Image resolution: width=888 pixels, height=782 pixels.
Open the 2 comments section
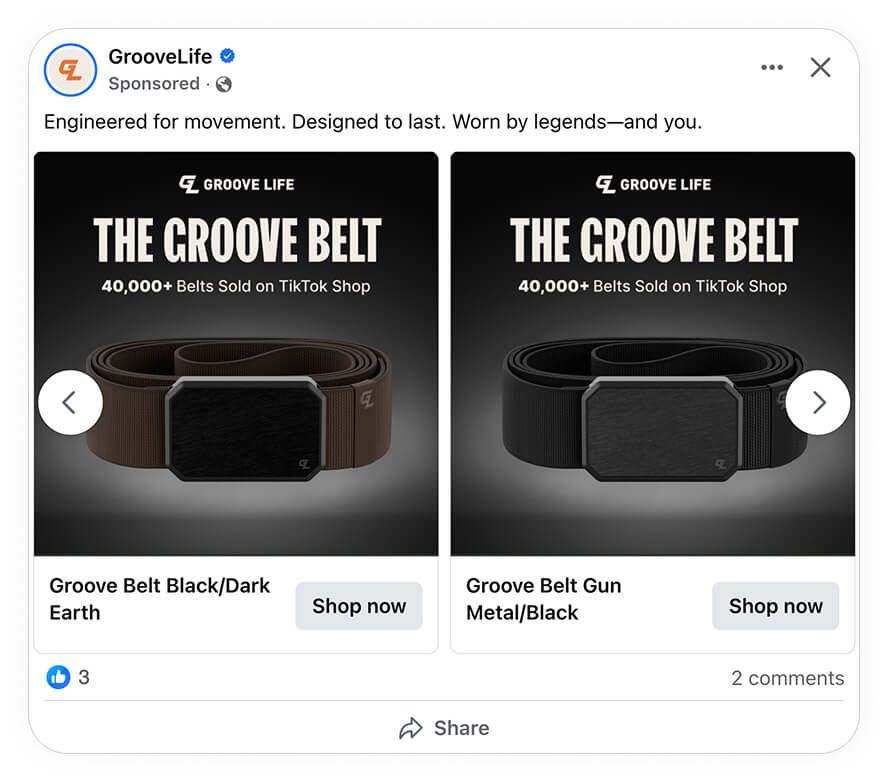coord(788,677)
